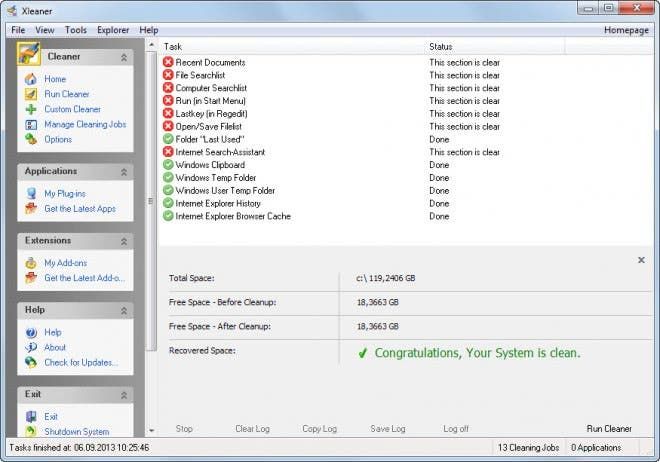The image size is (660, 462).
Task: Click the Home house icon in sidebar
Action: point(31,79)
